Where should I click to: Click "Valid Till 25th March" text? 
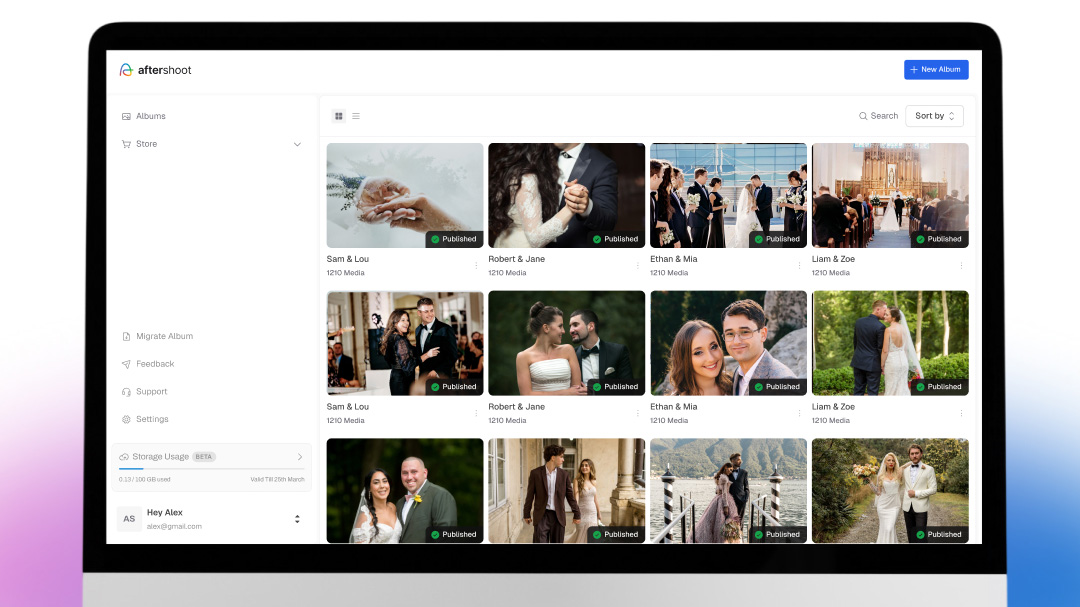[277, 480]
